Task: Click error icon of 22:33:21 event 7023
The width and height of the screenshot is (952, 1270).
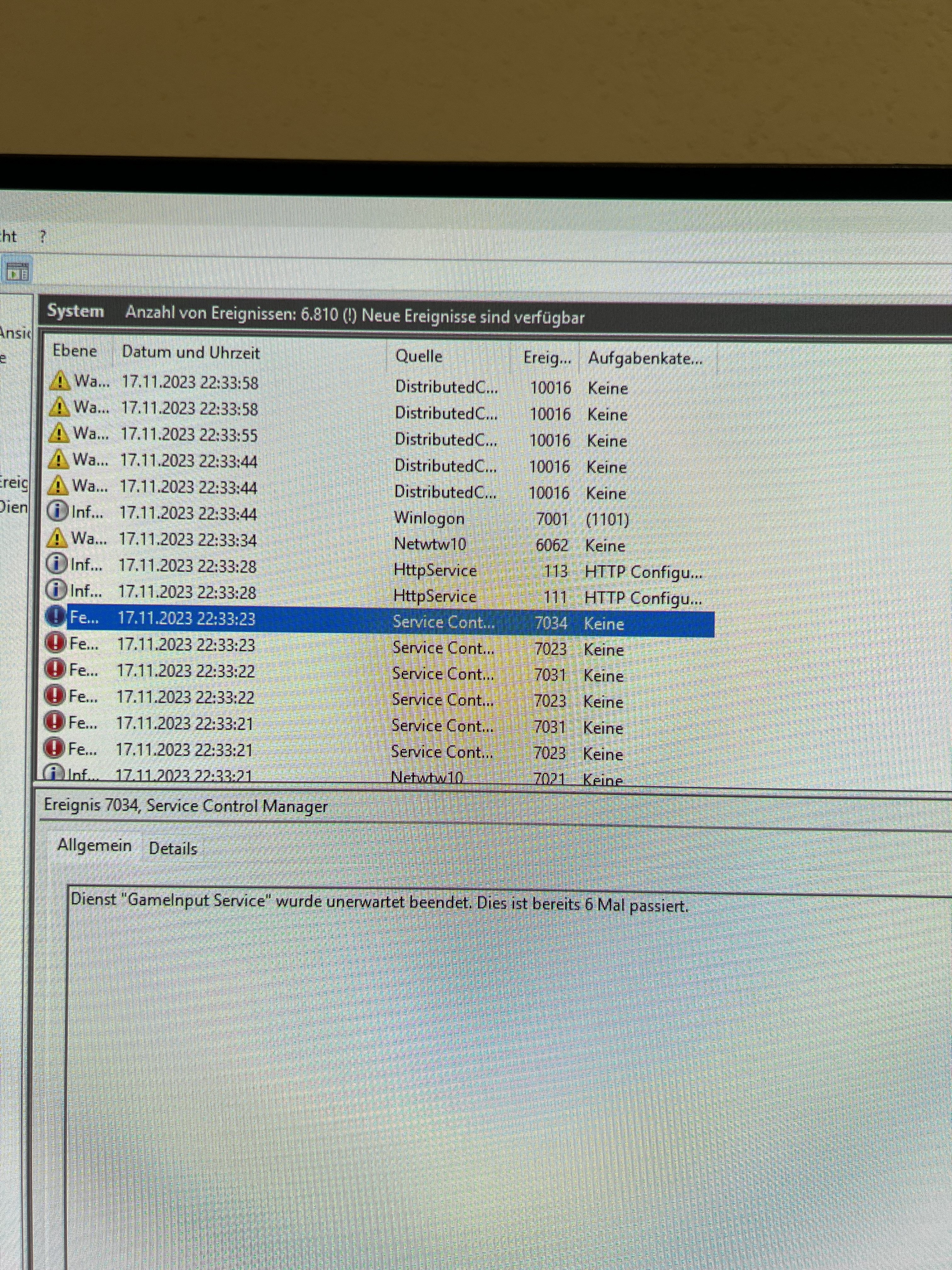Action: [x=54, y=748]
